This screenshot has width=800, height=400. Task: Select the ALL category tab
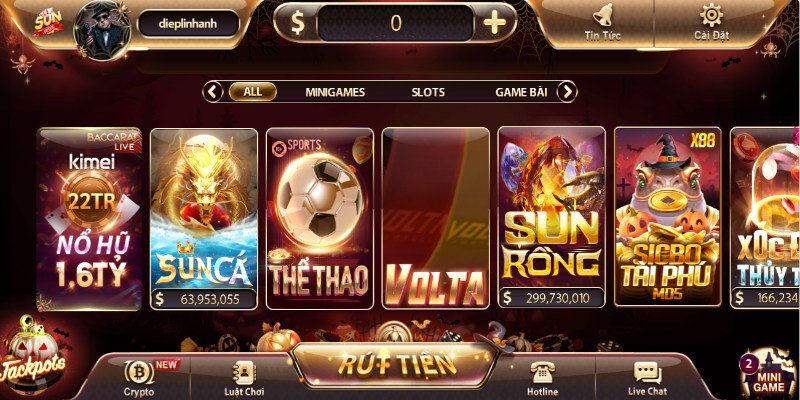253,92
